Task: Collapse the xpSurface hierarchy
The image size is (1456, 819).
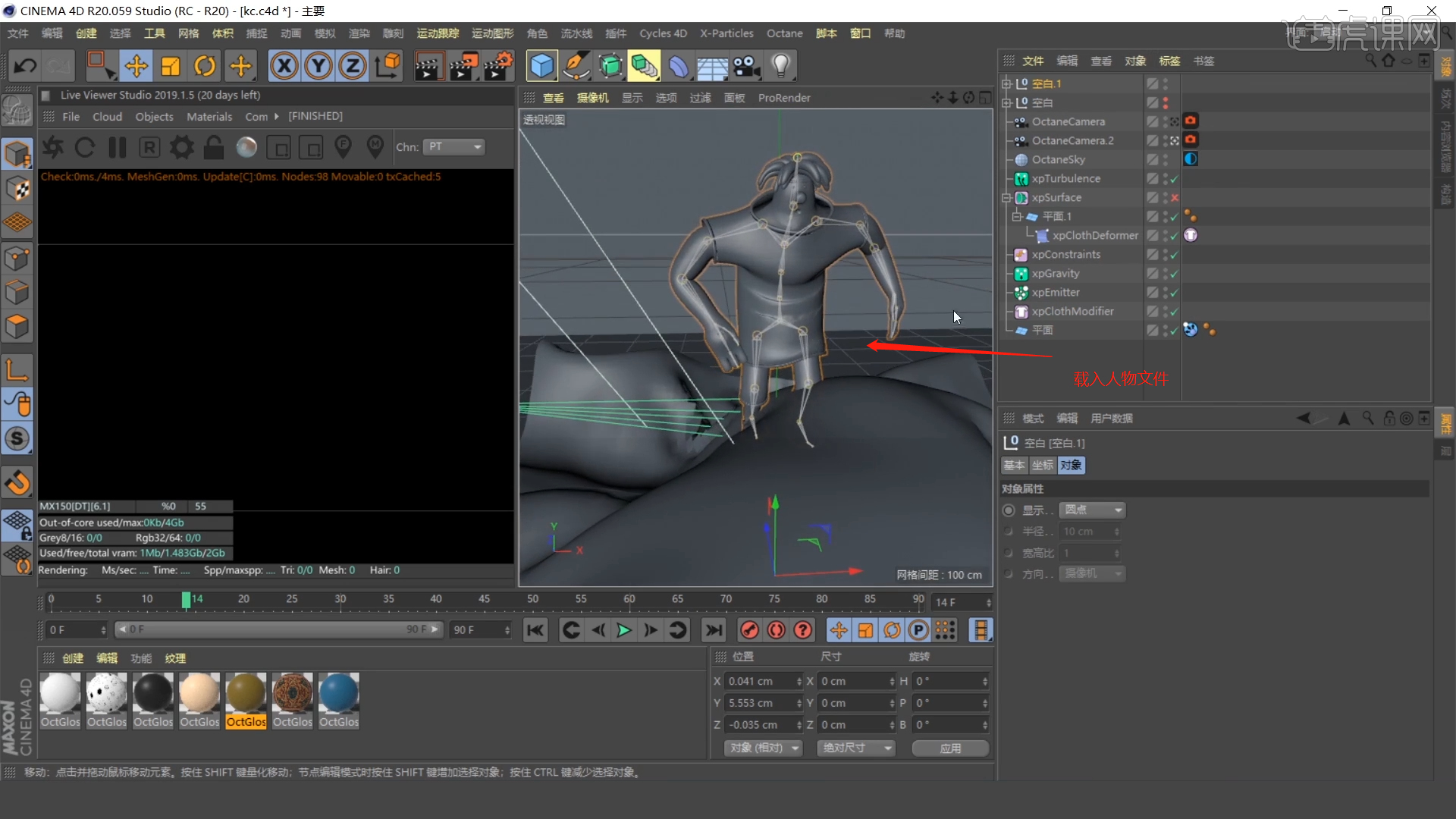Action: (1006, 197)
